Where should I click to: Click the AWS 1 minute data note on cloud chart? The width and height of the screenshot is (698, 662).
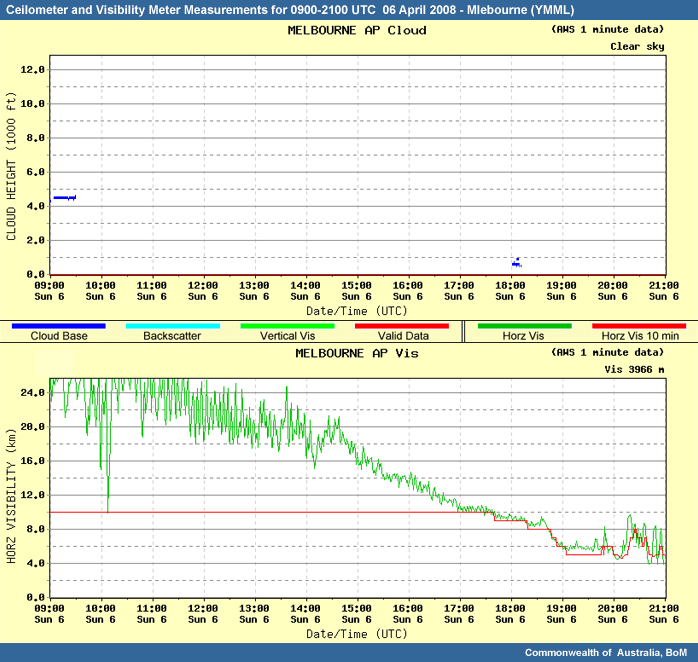pyautogui.click(x=608, y=29)
